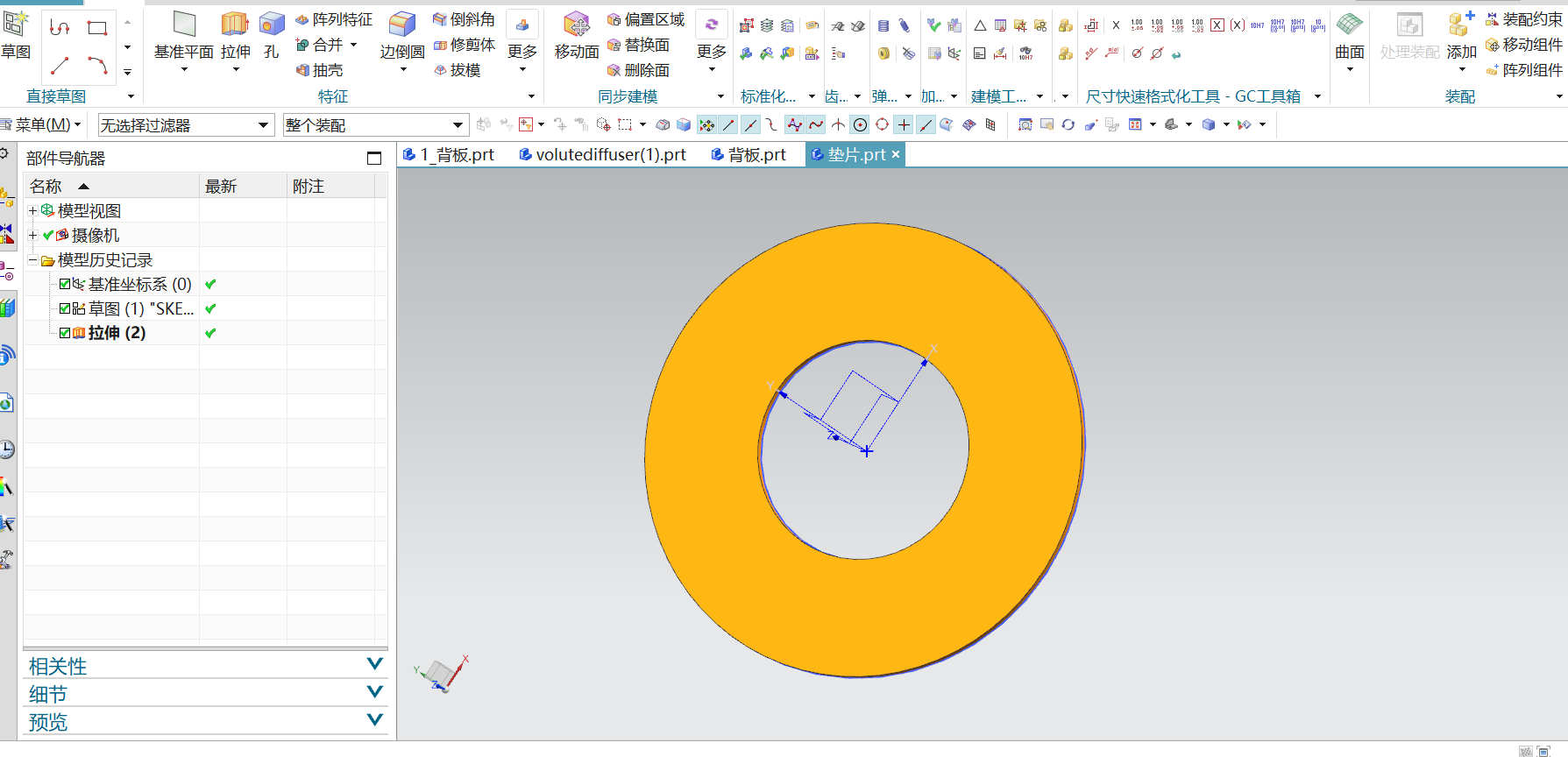Image resolution: width=1568 pixels, height=757 pixels.
Task: Open the 特征 group options arrow
Action: 531,96
